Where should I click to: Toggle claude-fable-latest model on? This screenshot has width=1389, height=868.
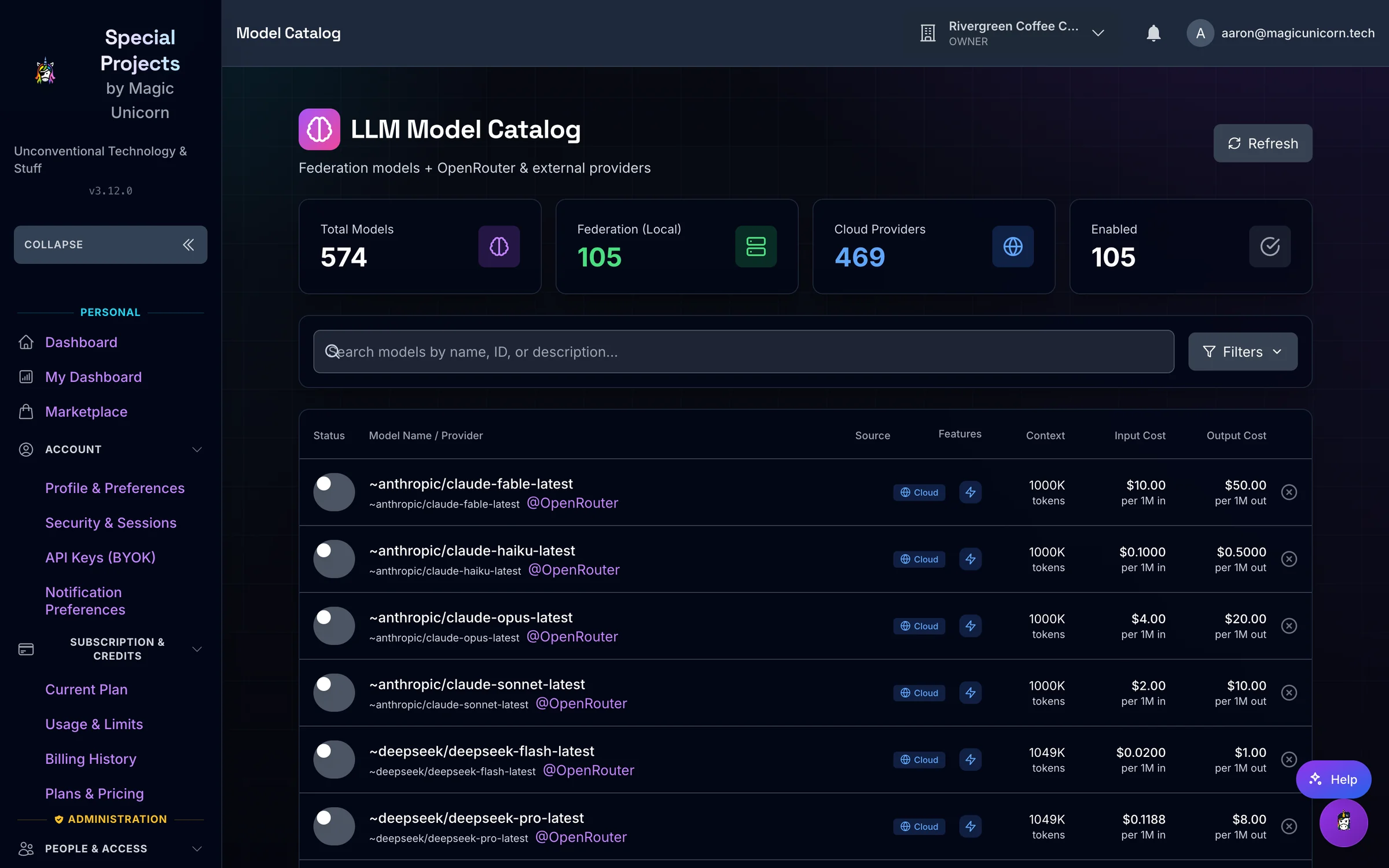coord(334,492)
